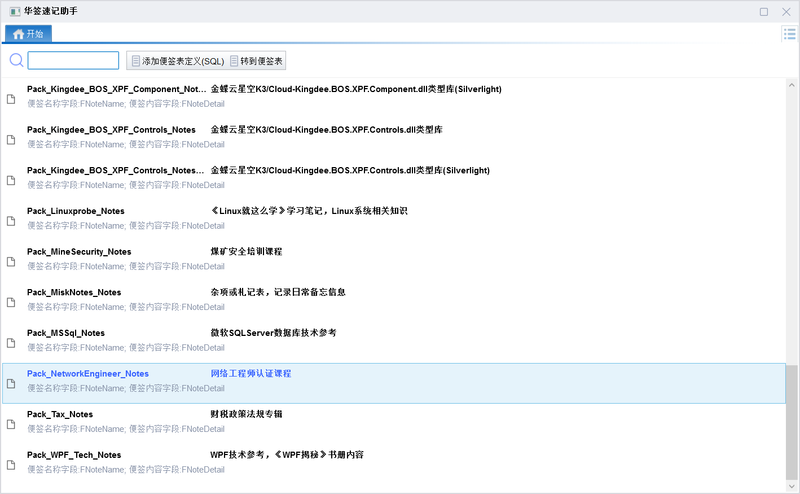
Task: Click 添加便签表定义(SQL) button
Action: [x=178, y=61]
